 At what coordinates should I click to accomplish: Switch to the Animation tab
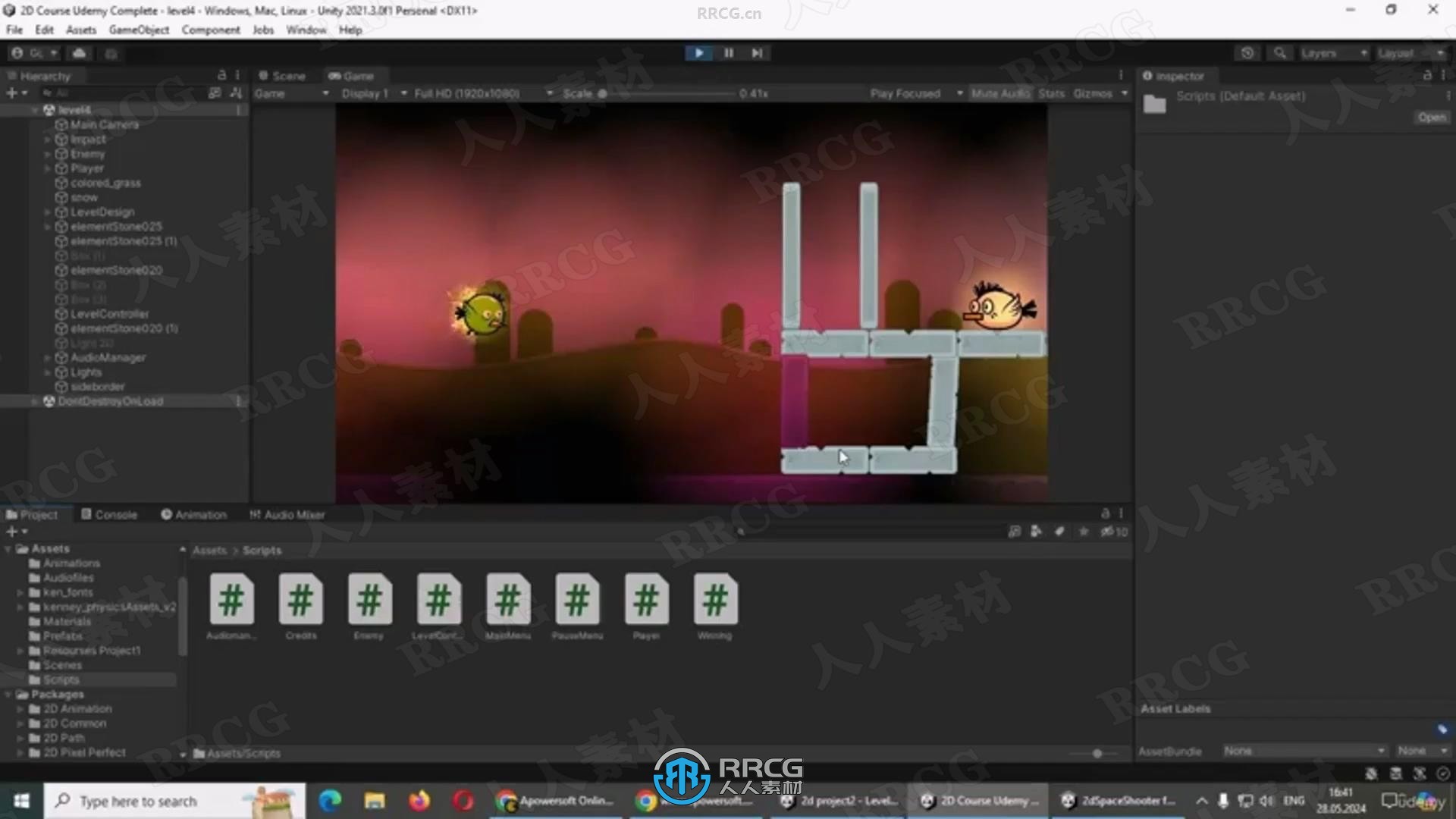coord(194,514)
